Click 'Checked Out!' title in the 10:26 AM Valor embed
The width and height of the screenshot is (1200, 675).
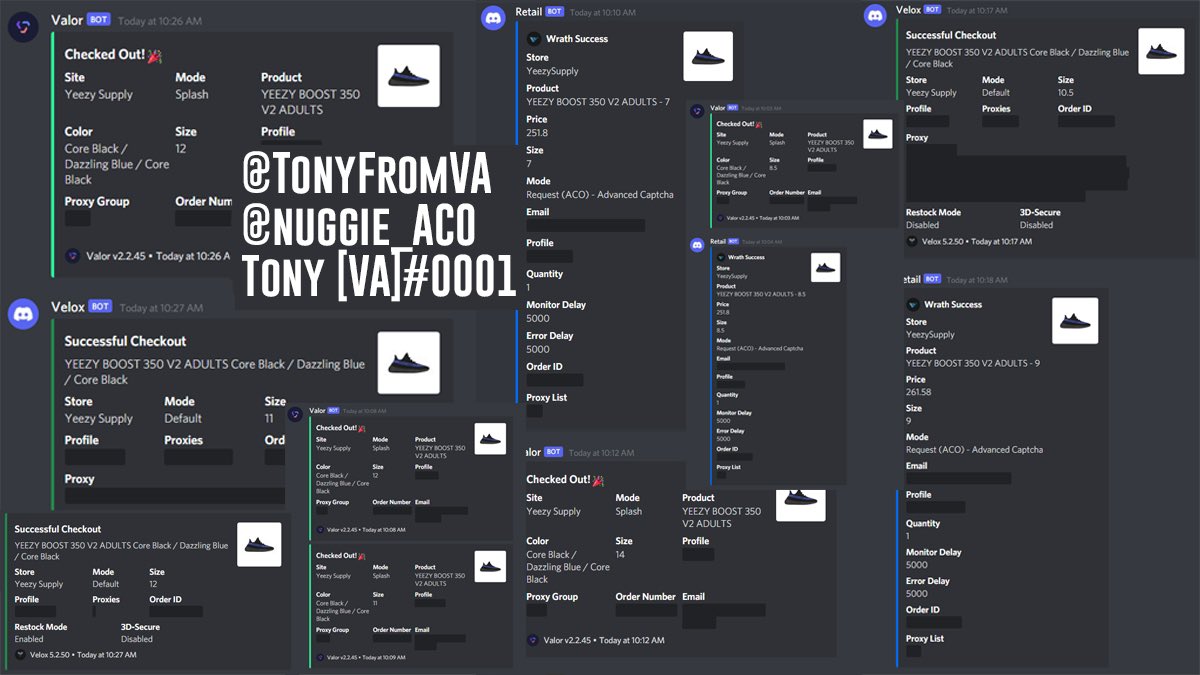[104, 54]
